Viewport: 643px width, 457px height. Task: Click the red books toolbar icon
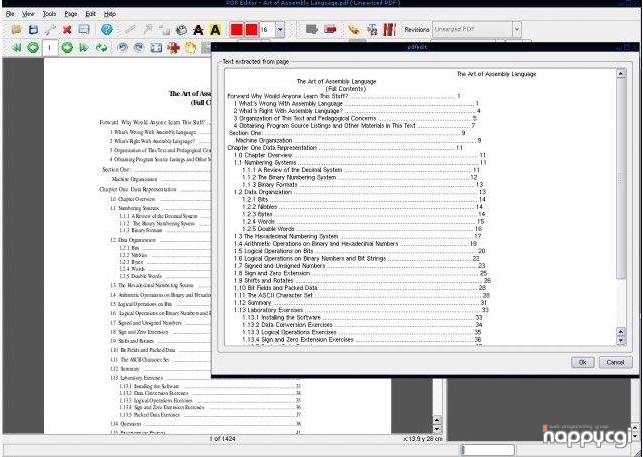coord(389,30)
